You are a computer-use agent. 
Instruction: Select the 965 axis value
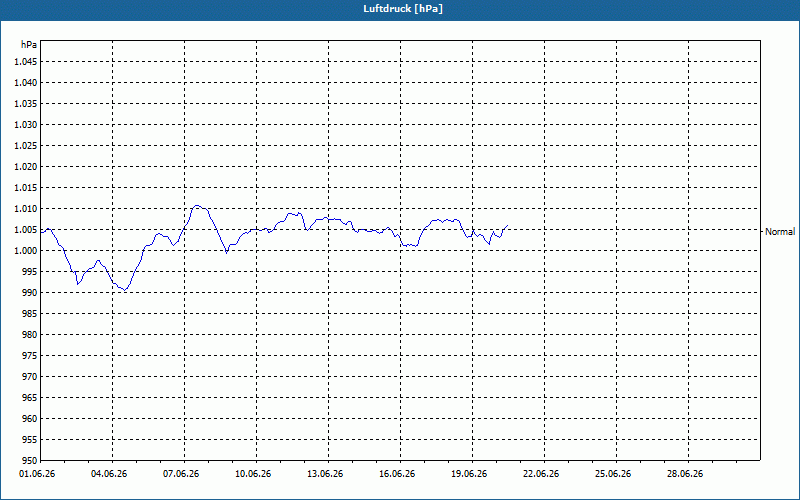click(31, 397)
